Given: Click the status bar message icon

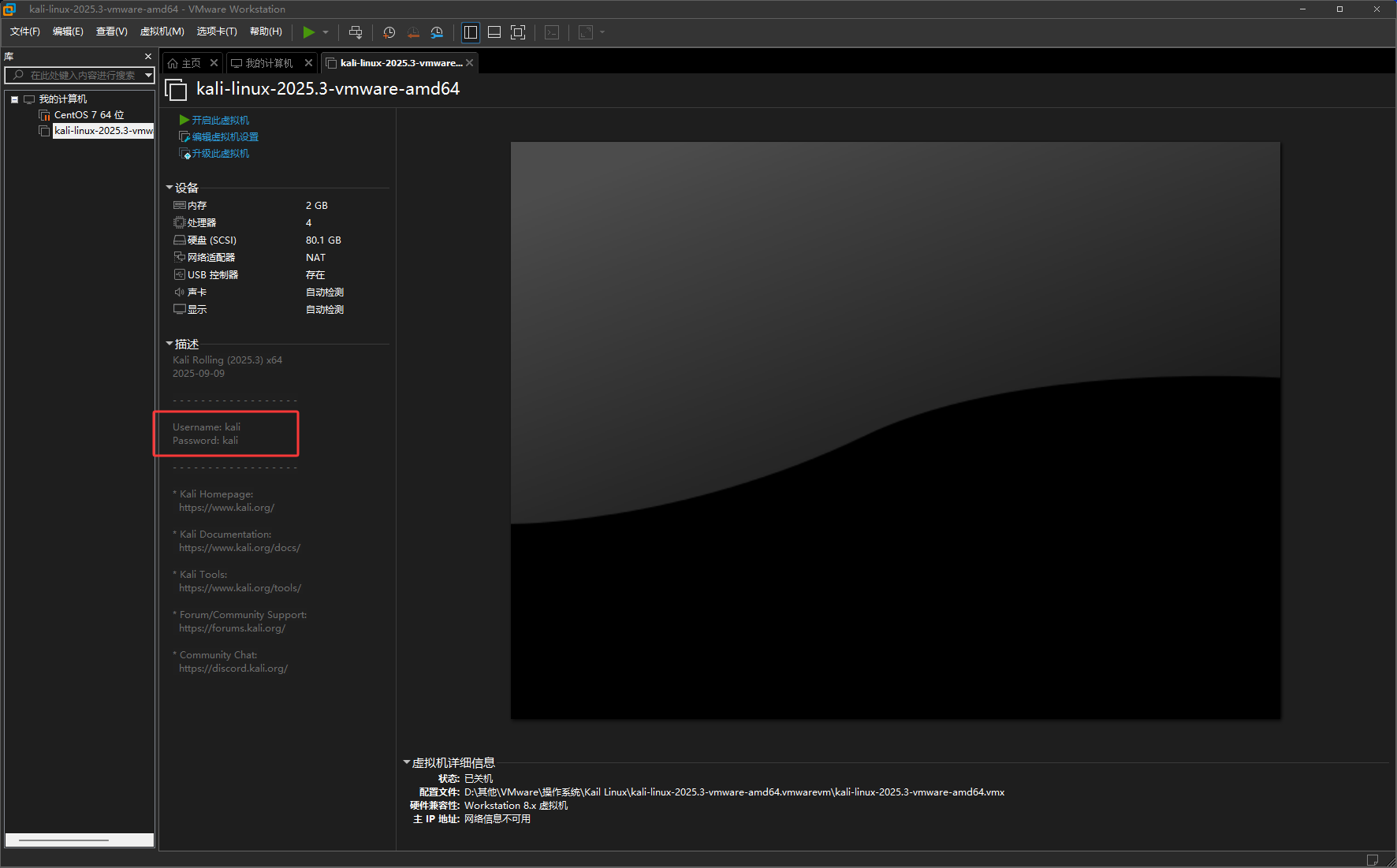Looking at the screenshot, I should point(1373,859).
